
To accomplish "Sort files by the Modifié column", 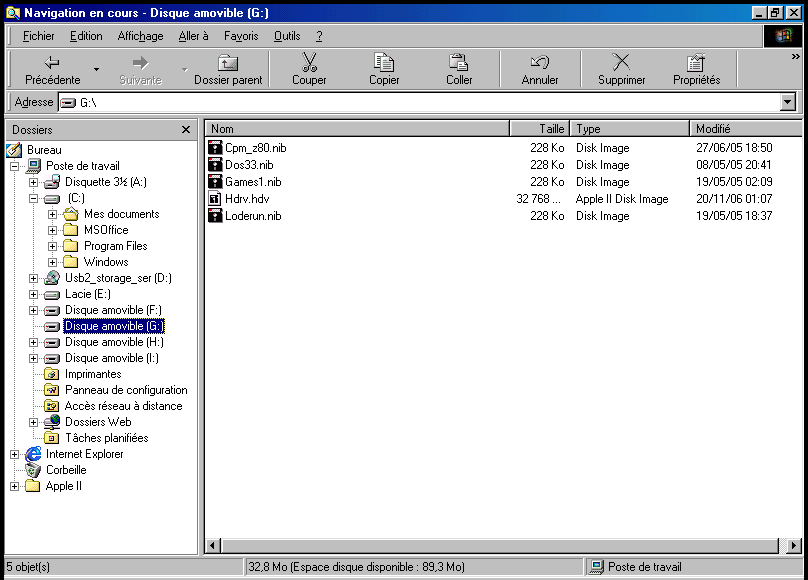I will point(746,129).
